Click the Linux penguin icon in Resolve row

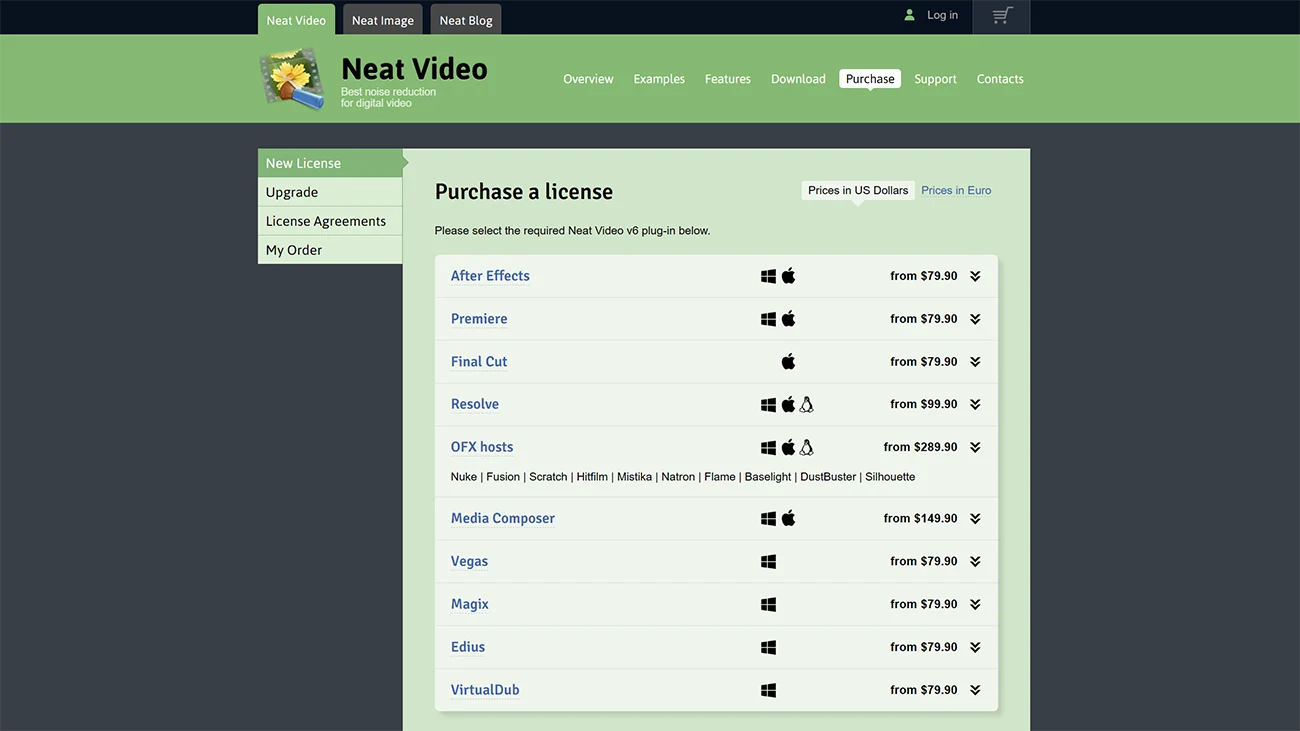806,404
